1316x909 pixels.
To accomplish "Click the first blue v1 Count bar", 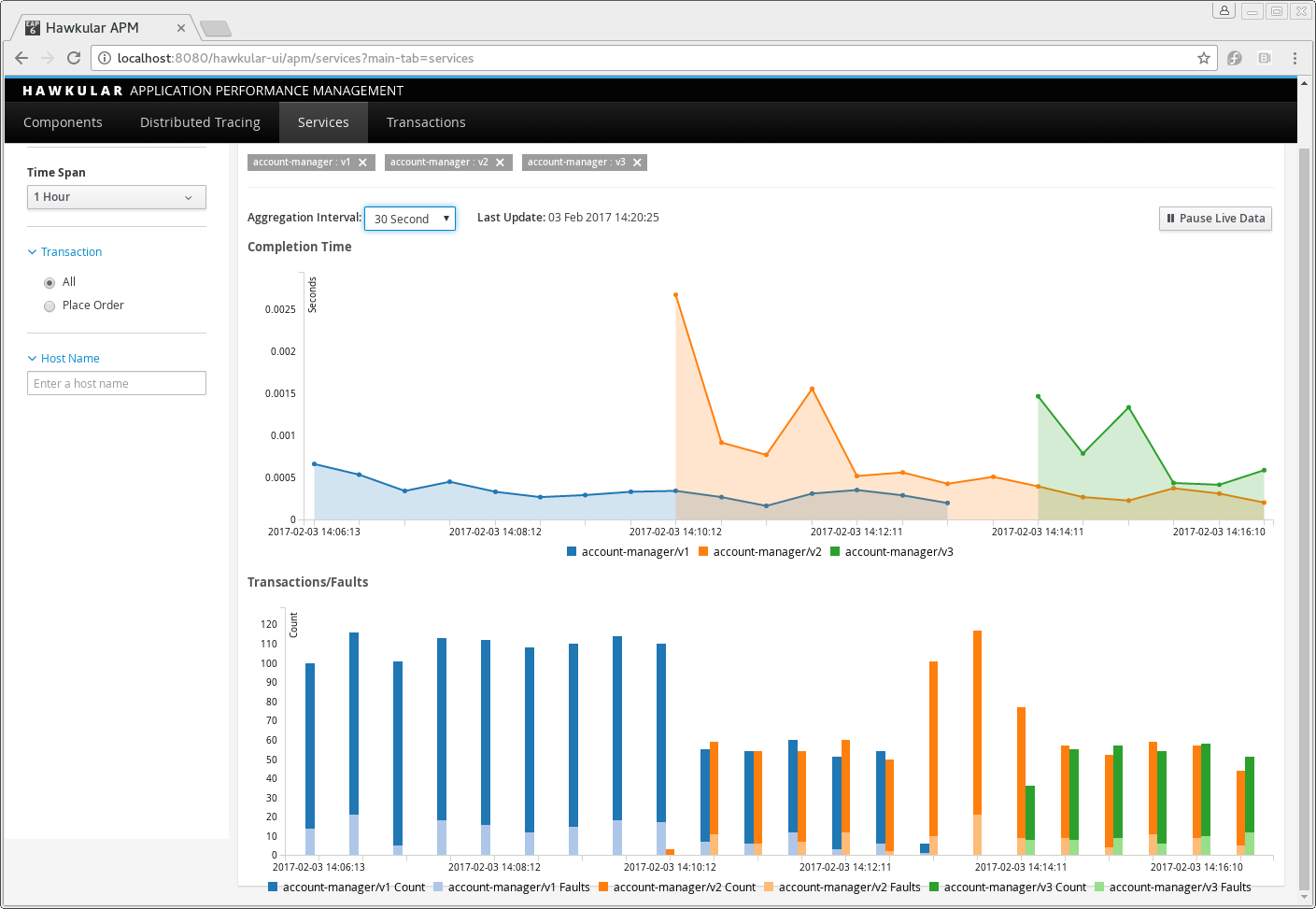I will point(310,746).
